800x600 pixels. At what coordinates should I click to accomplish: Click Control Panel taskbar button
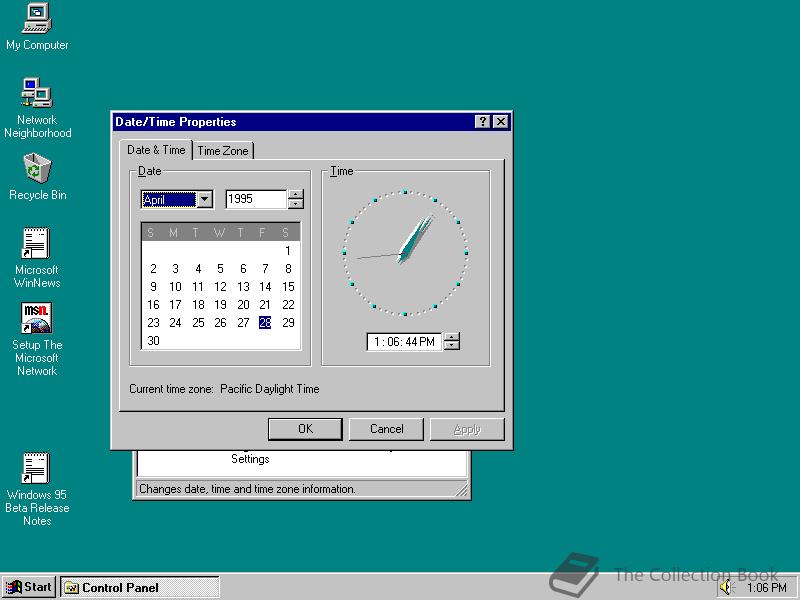140,587
